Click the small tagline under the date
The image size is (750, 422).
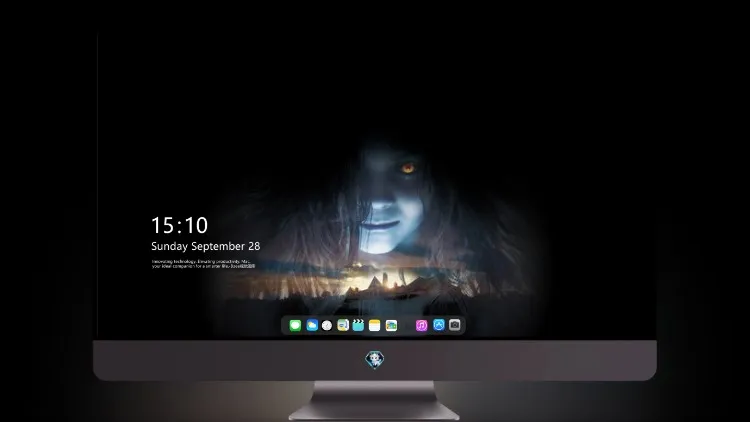(204, 264)
